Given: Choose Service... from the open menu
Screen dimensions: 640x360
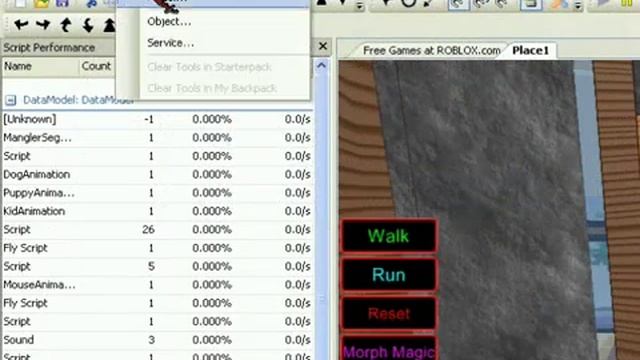Looking at the screenshot, I should (x=171, y=43).
